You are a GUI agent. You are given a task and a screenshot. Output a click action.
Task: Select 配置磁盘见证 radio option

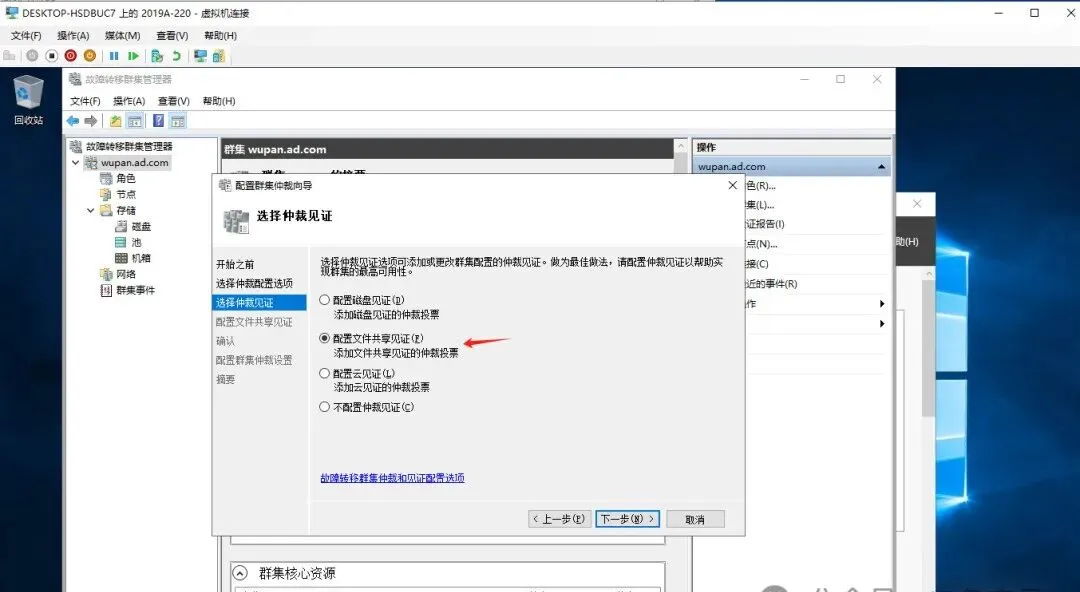coord(323,298)
